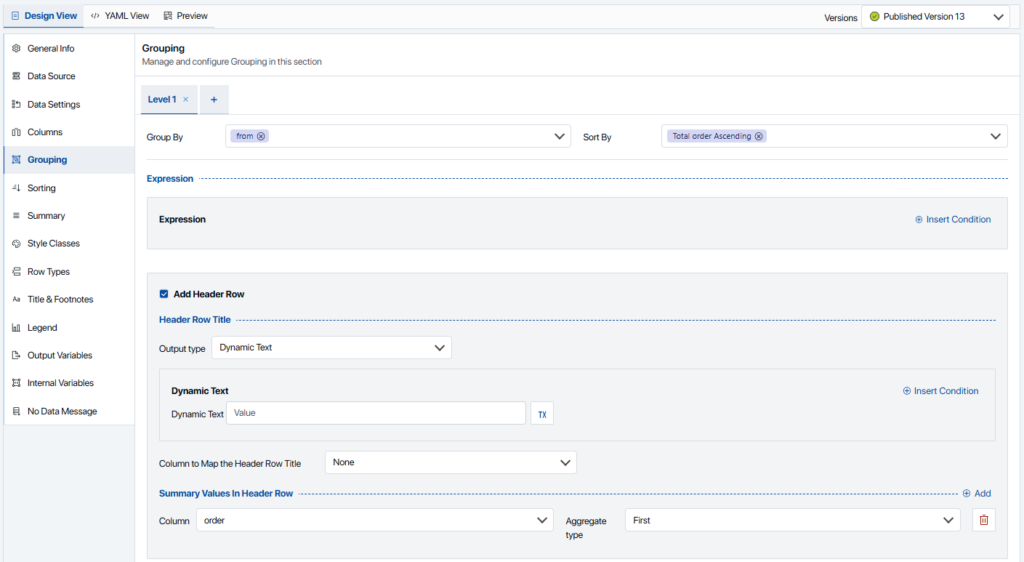Open Columns section
The image size is (1024, 562).
tap(69, 132)
